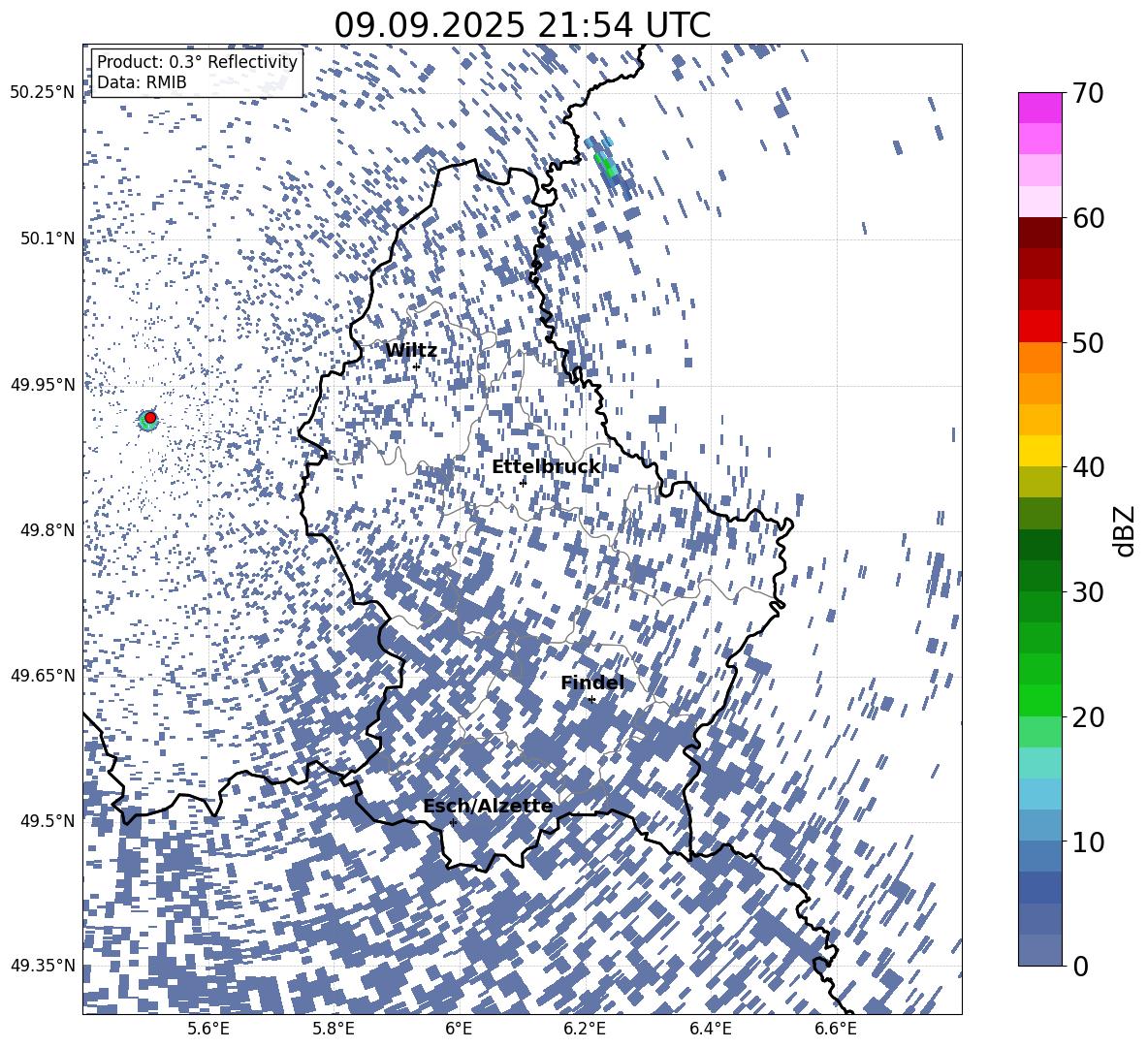Pick the light cyan swatch below 20

(1039, 763)
